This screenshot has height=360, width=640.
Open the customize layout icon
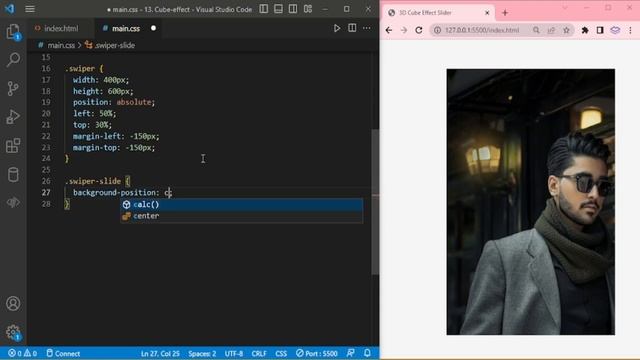[308, 9]
